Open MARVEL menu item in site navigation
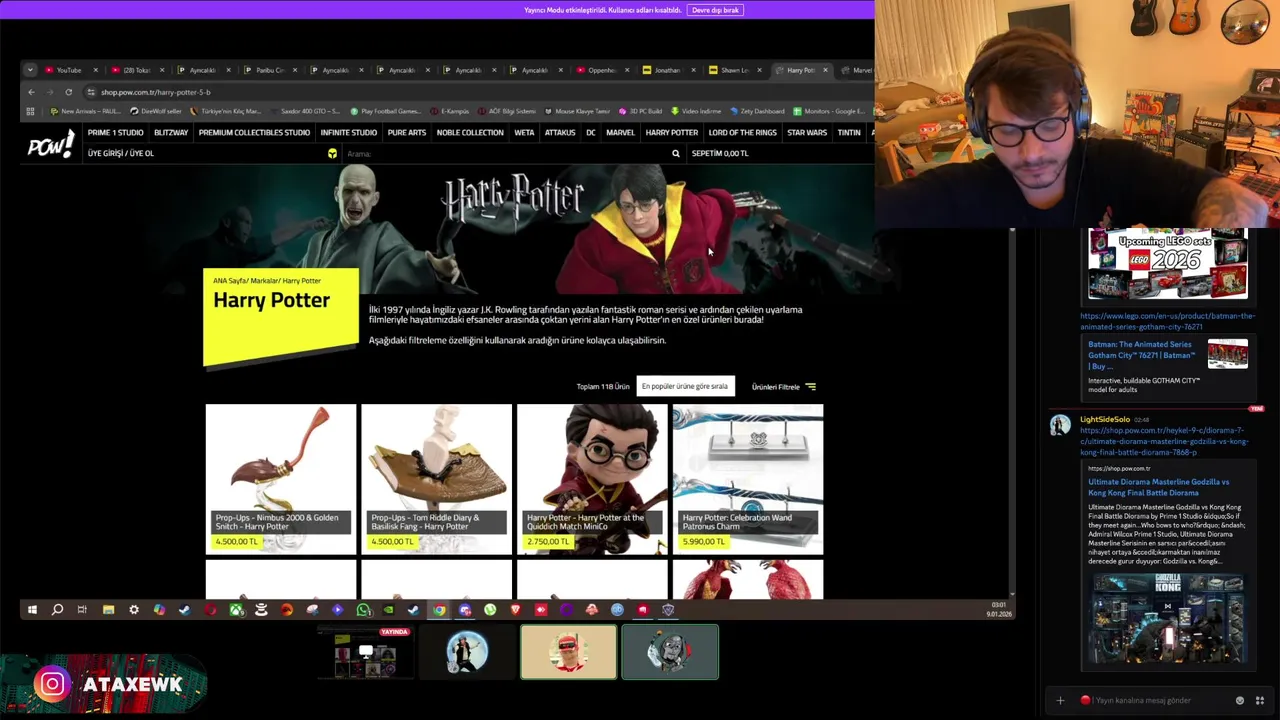Image resolution: width=1280 pixels, height=720 pixels. 620,132
